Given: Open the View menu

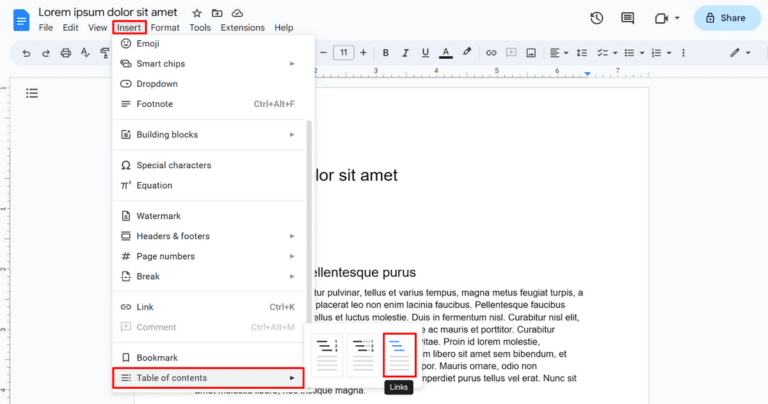Looking at the screenshot, I should pos(97,28).
